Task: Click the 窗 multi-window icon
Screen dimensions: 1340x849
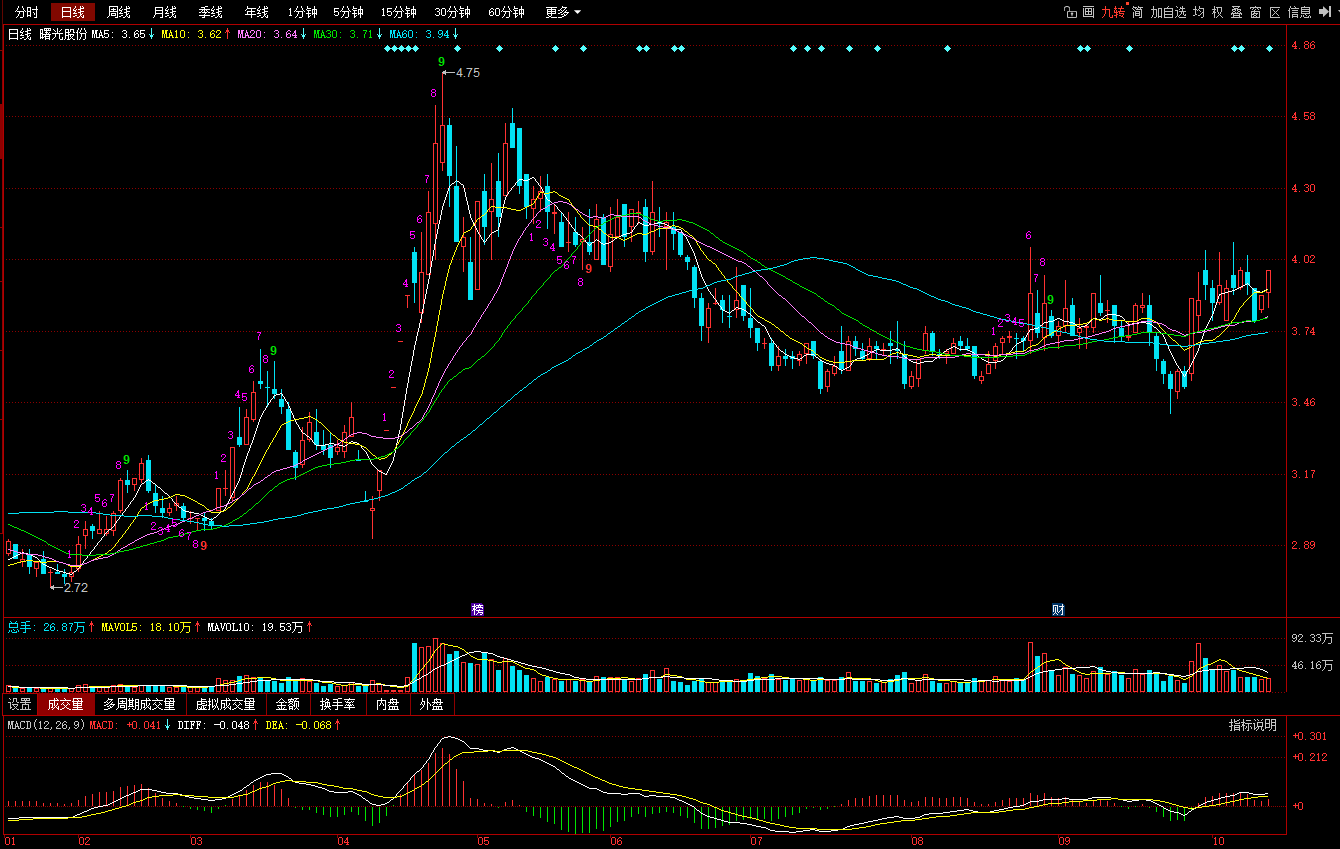Action: (x=1255, y=12)
